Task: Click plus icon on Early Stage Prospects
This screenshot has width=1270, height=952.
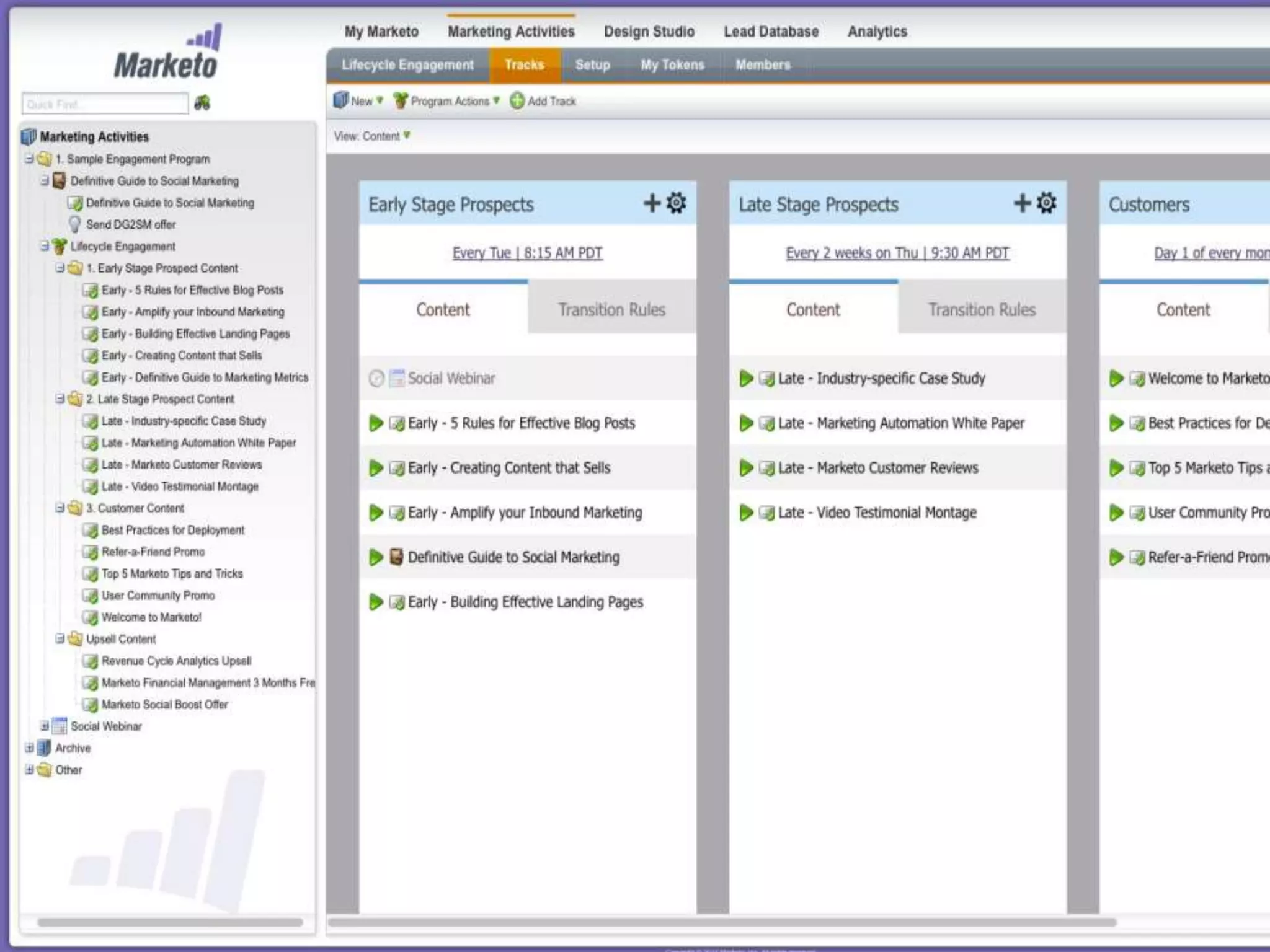Action: (652, 203)
